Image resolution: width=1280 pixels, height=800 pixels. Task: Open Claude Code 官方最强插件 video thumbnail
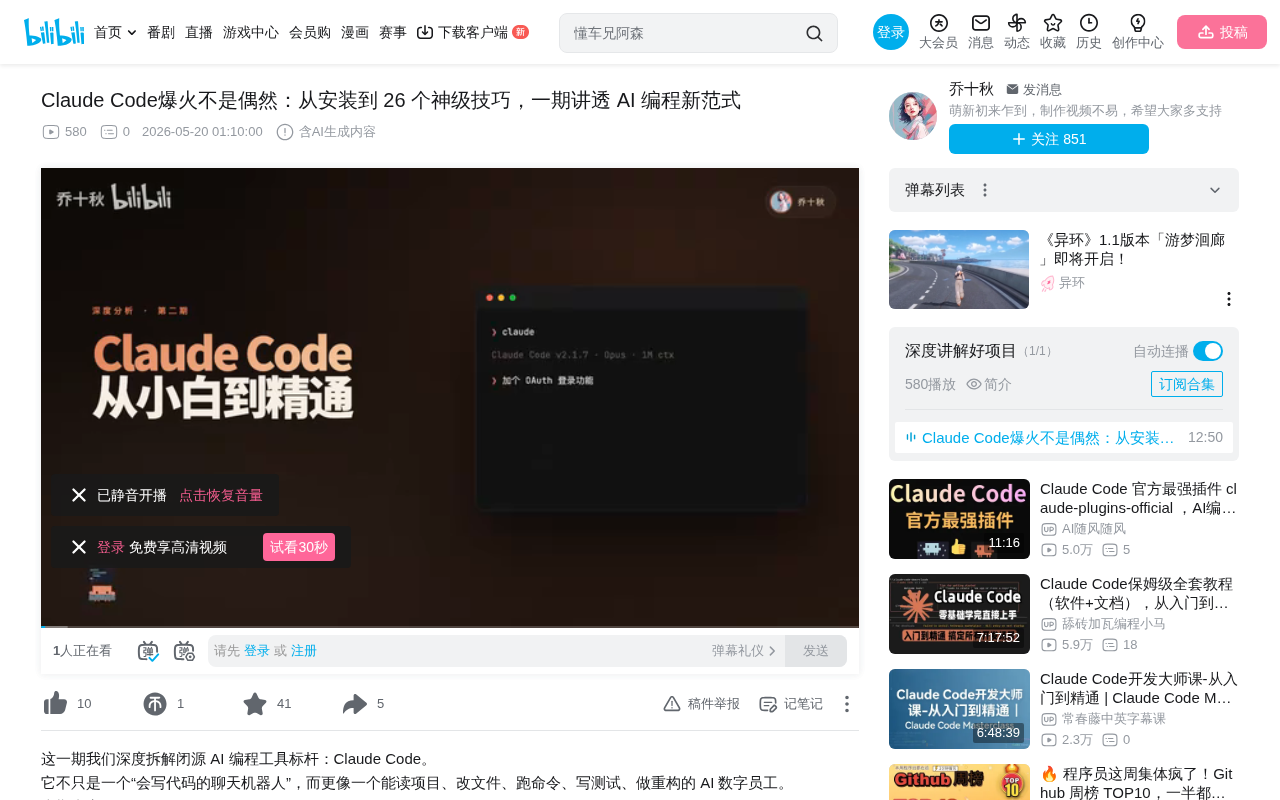tap(959, 519)
